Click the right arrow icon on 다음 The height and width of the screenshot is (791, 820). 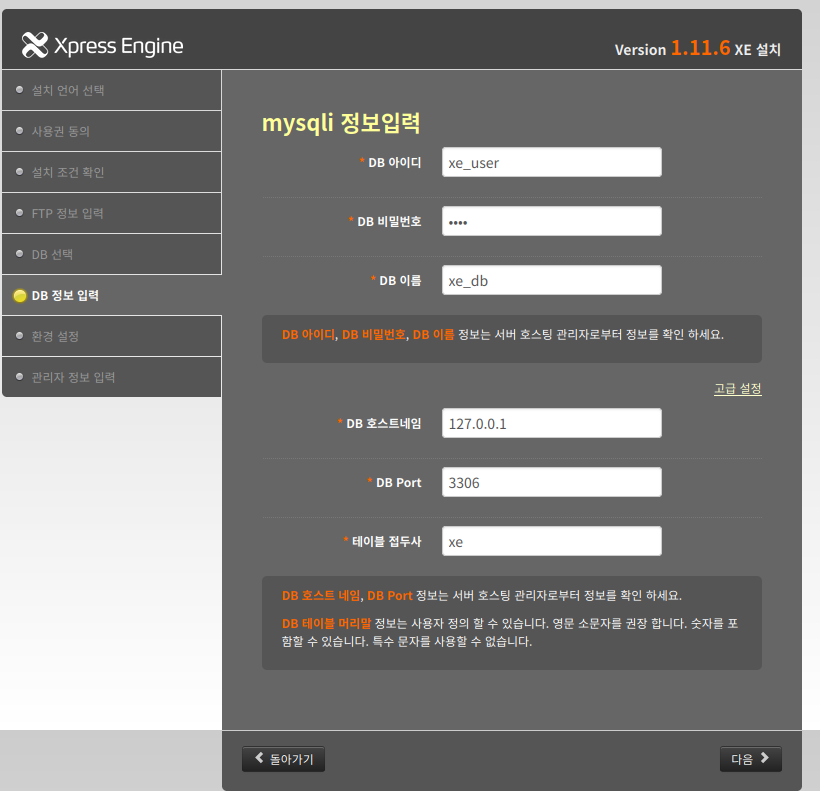[x=765, y=758]
